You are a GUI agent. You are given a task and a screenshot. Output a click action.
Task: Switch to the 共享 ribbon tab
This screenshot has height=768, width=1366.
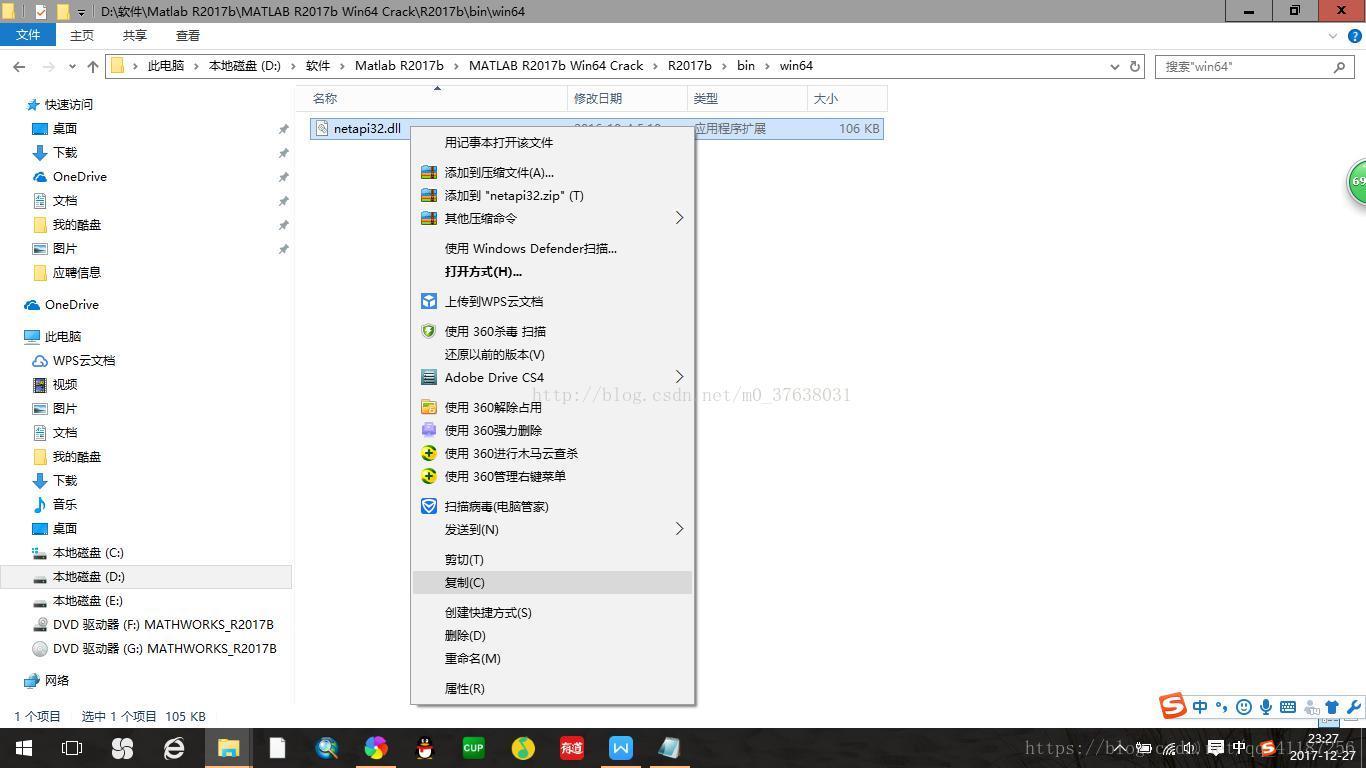pos(135,35)
